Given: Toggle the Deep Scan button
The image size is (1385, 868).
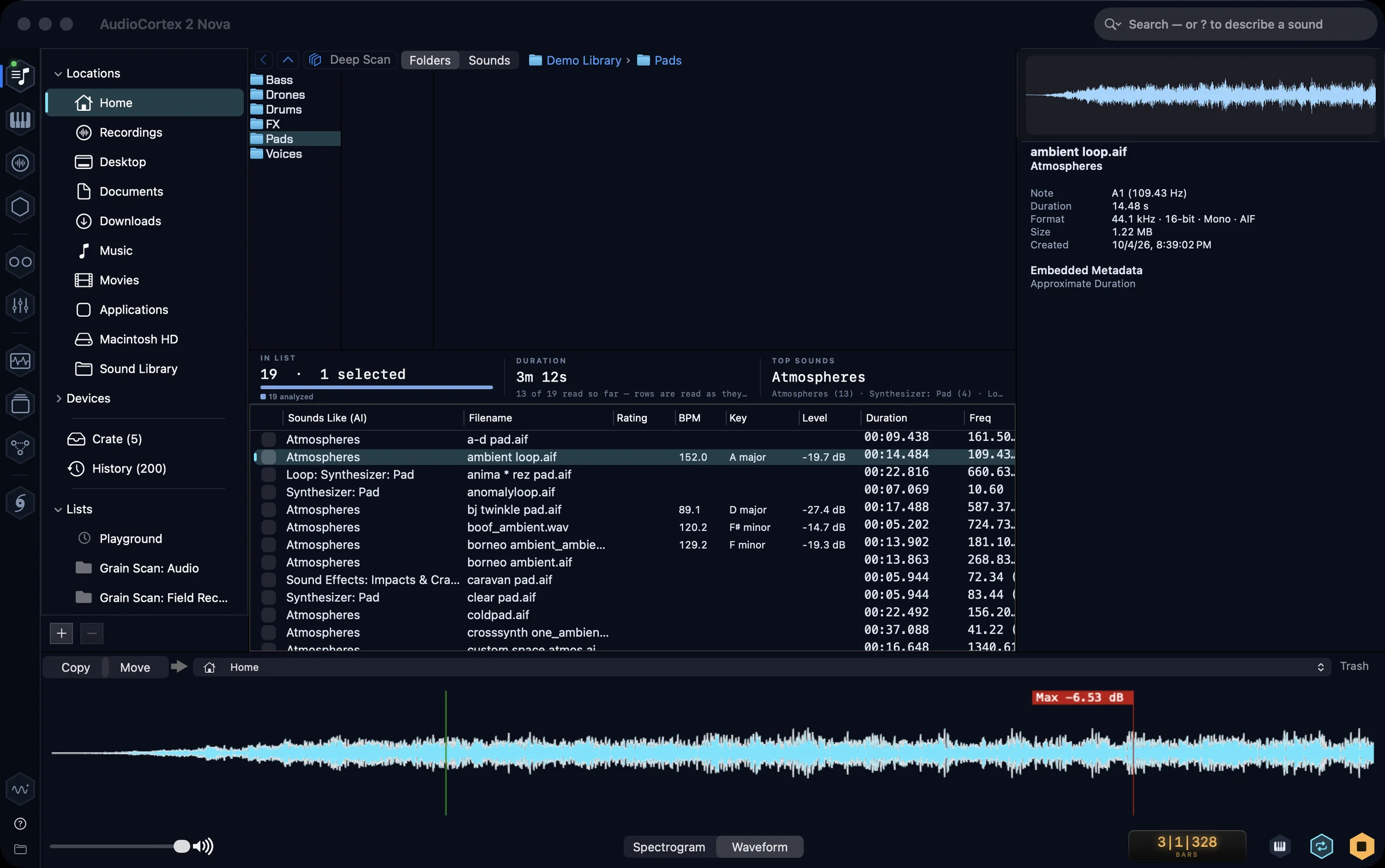Looking at the screenshot, I should [x=350, y=60].
